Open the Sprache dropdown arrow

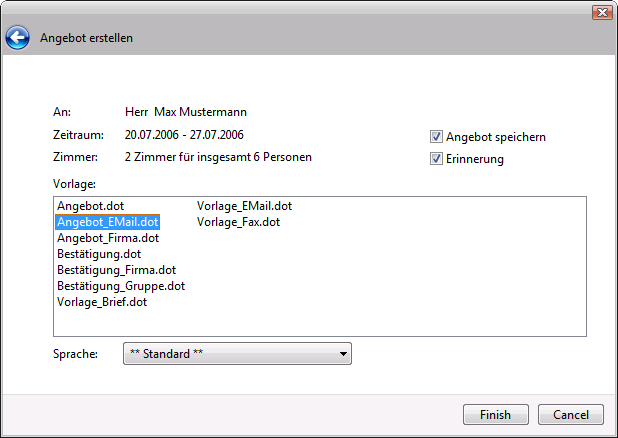tap(343, 354)
